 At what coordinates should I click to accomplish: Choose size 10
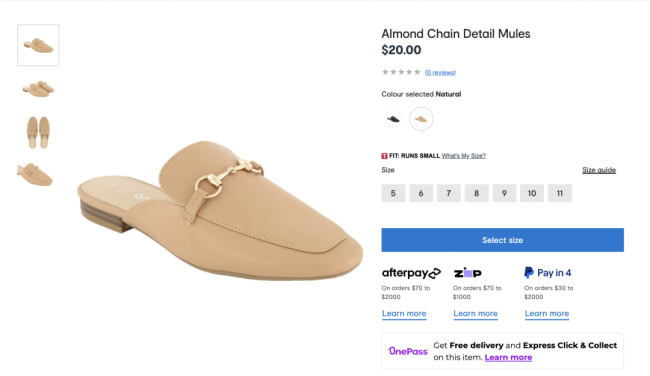tap(532, 193)
